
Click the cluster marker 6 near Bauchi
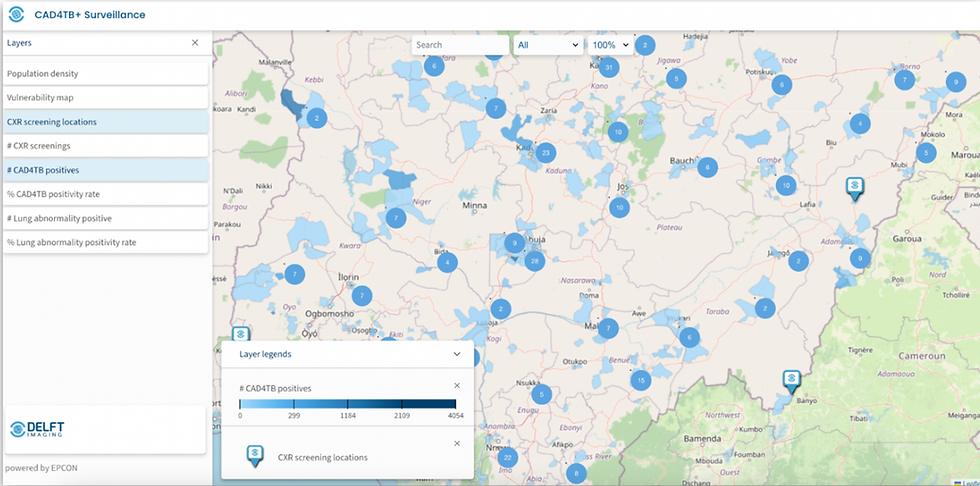[708, 167]
